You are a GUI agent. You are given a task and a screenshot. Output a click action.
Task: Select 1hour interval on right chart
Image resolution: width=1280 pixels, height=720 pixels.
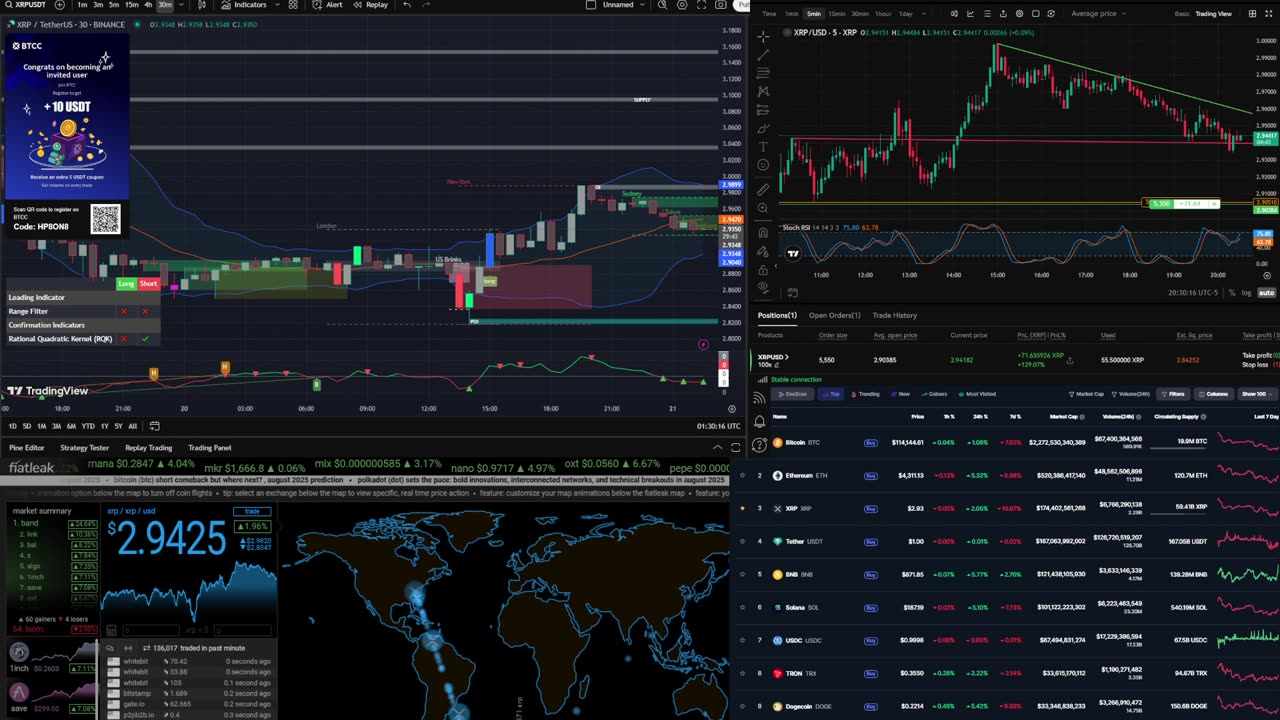pos(883,14)
